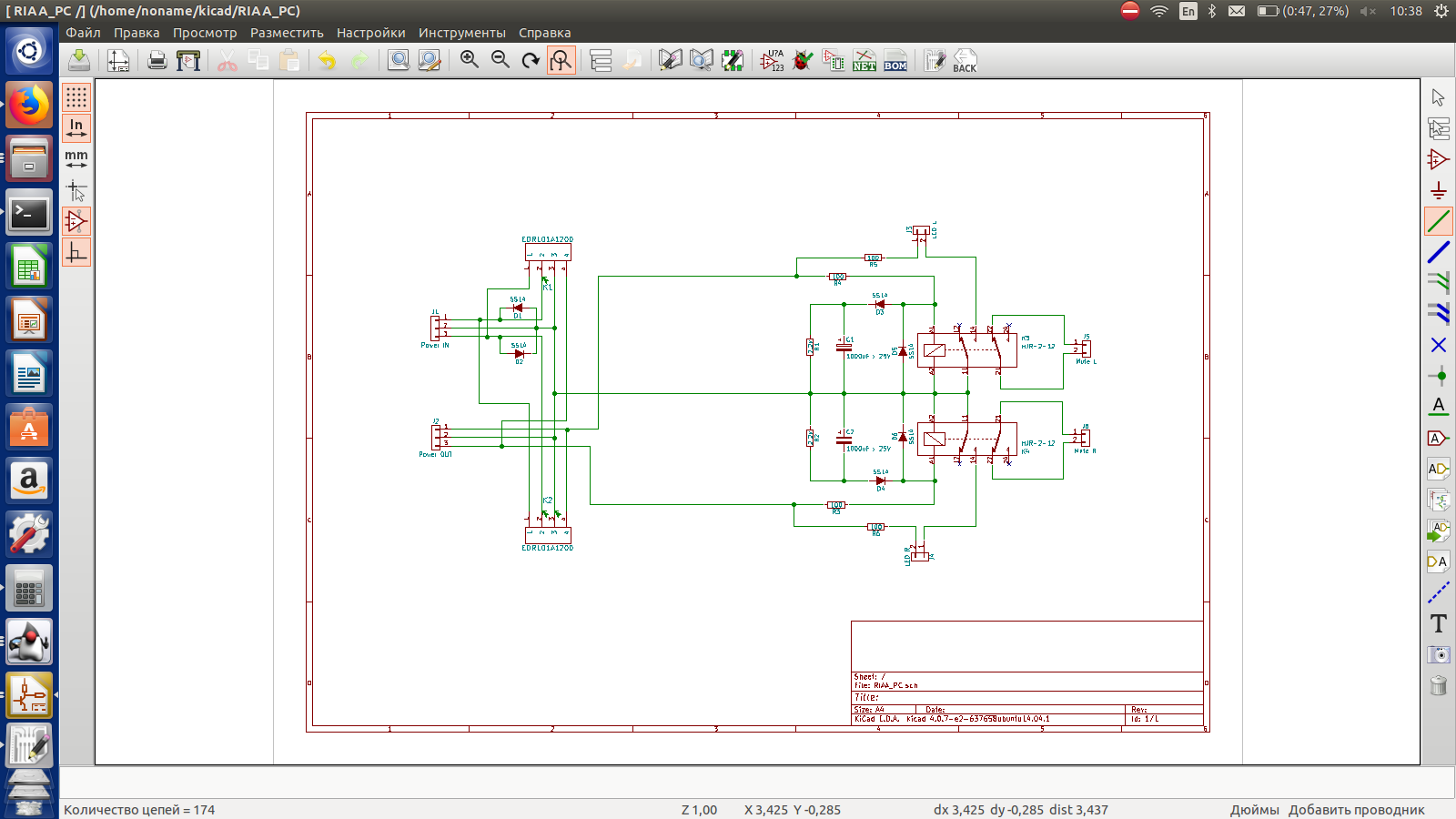
Task: Click the Annotate schematic components icon
Action: click(773, 61)
